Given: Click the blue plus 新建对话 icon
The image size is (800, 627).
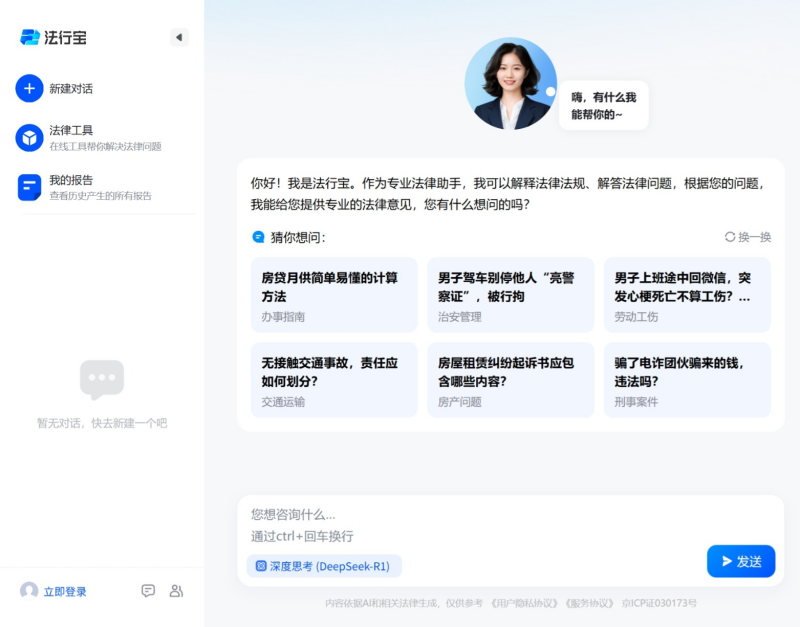Looking at the screenshot, I should [29, 88].
